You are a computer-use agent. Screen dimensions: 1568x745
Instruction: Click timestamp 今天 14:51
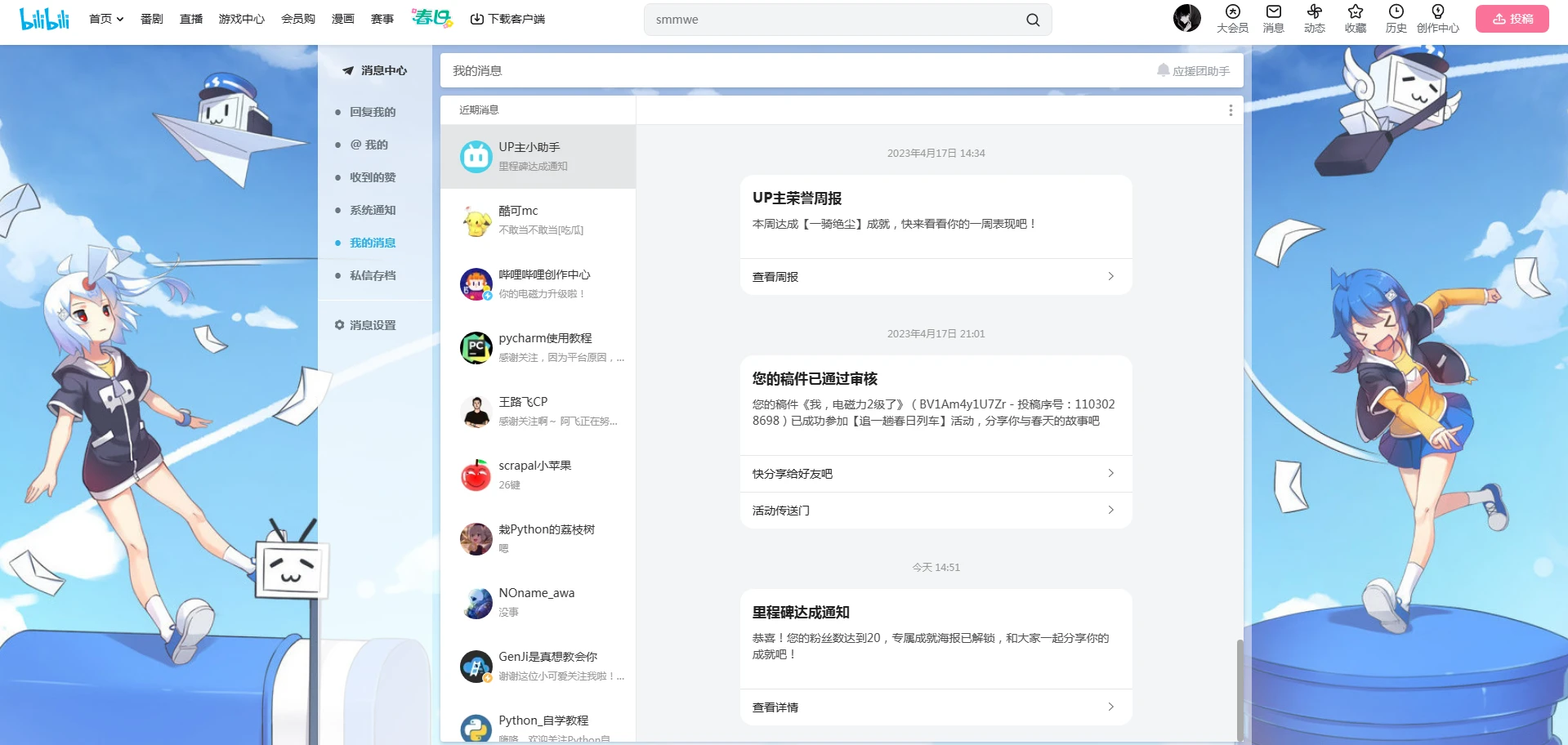pos(936,568)
